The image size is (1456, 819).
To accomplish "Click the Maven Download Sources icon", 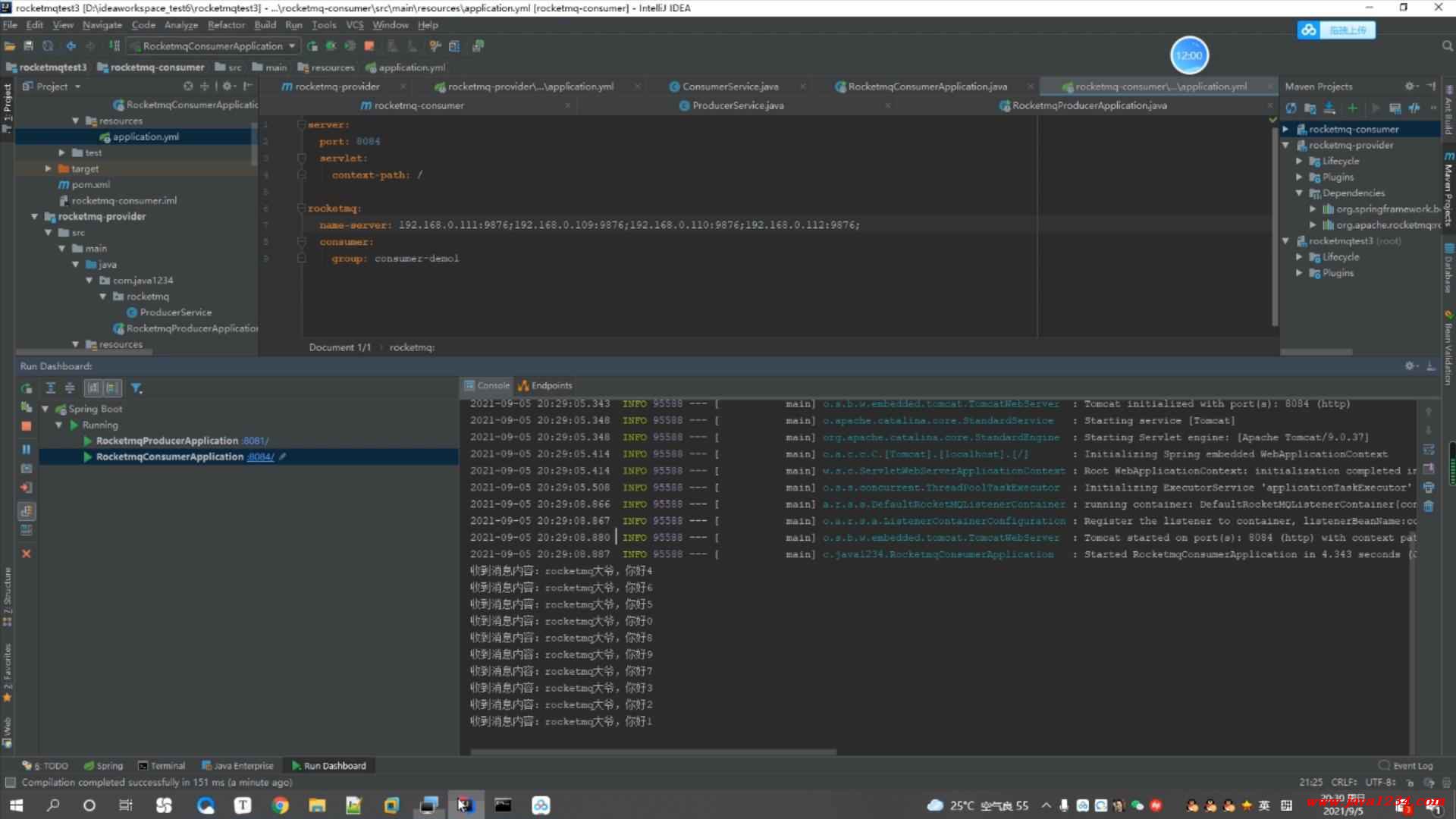I will point(1329,108).
